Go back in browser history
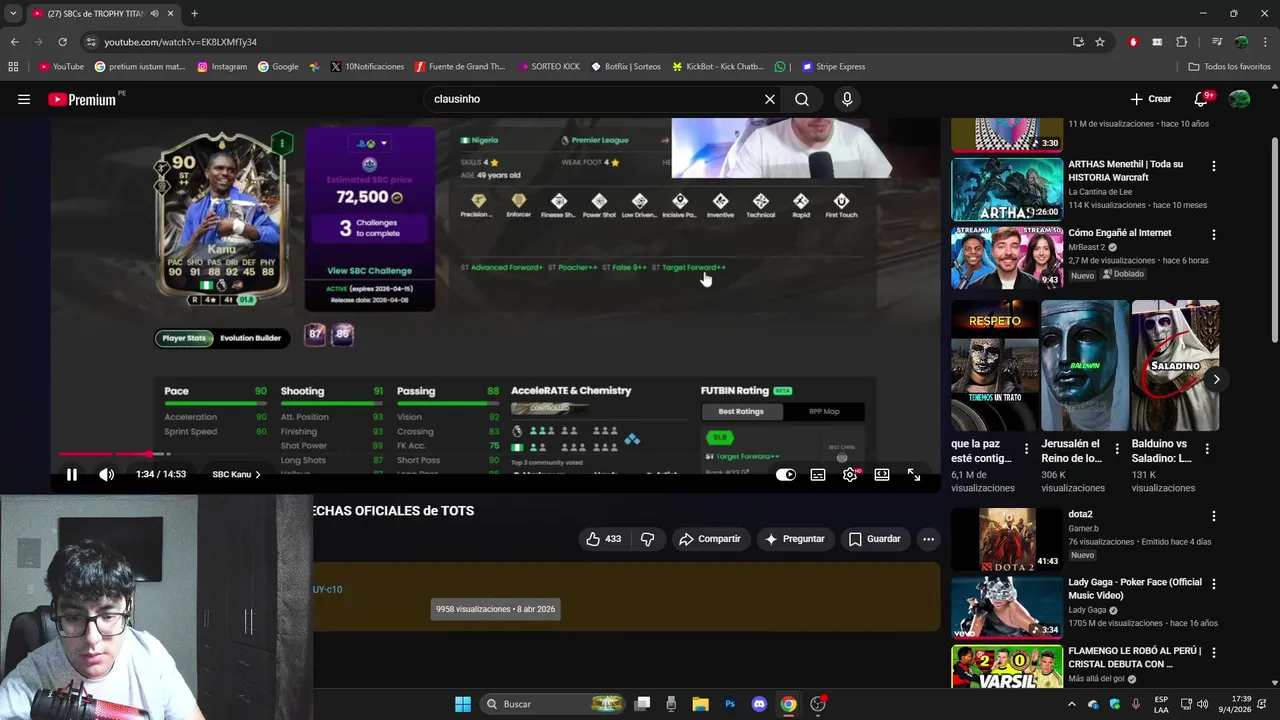1280x720 pixels. pyautogui.click(x=14, y=42)
